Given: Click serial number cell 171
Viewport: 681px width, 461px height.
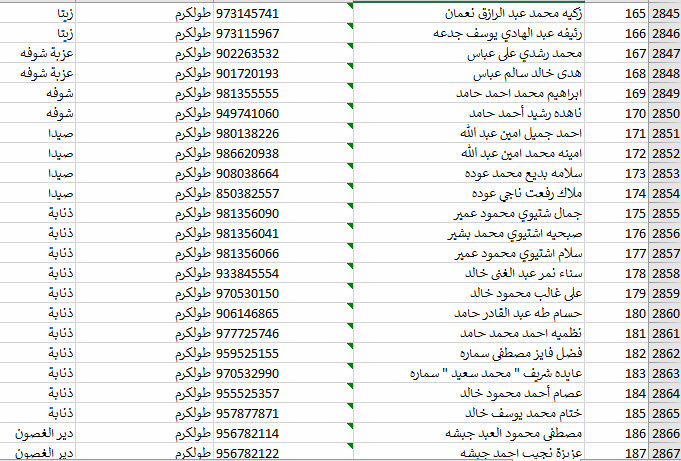Looking at the screenshot, I should pos(634,133).
